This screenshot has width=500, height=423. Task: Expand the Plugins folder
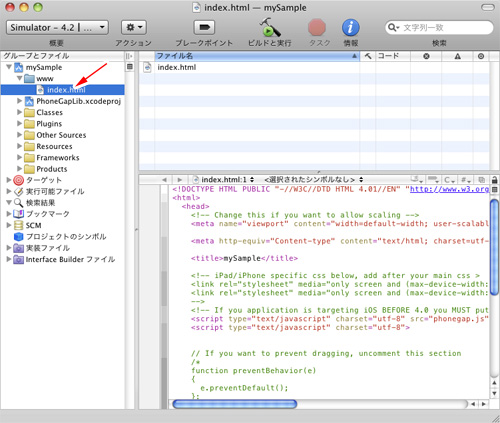(x=19, y=124)
